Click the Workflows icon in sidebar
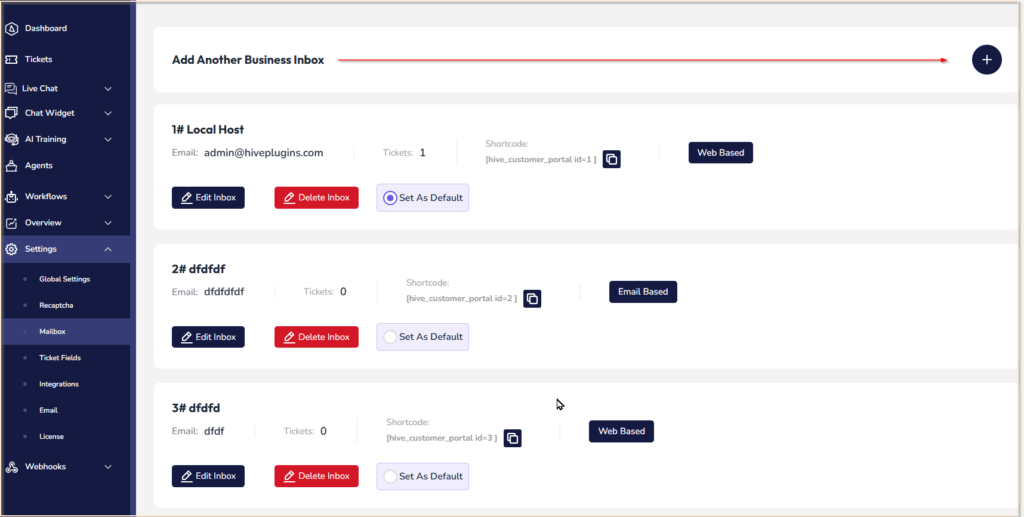The width and height of the screenshot is (1024, 517). [x=11, y=196]
